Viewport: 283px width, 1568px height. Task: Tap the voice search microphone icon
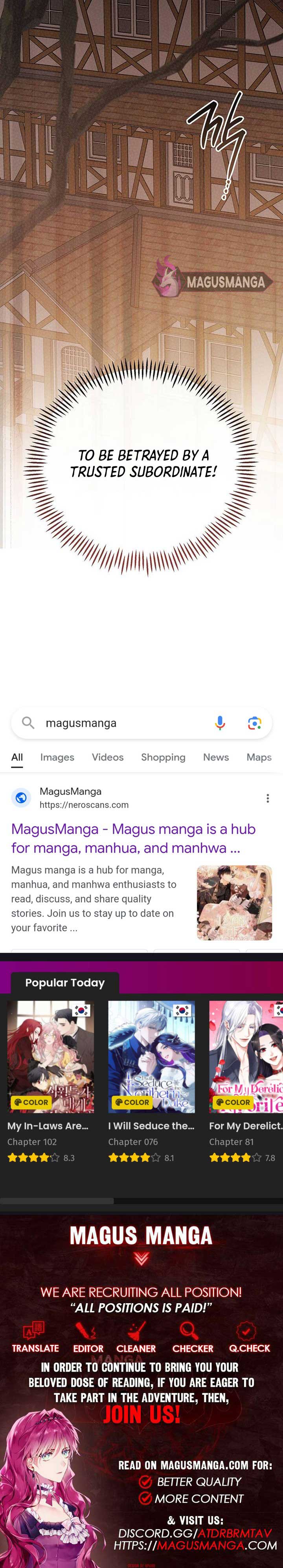click(x=221, y=723)
